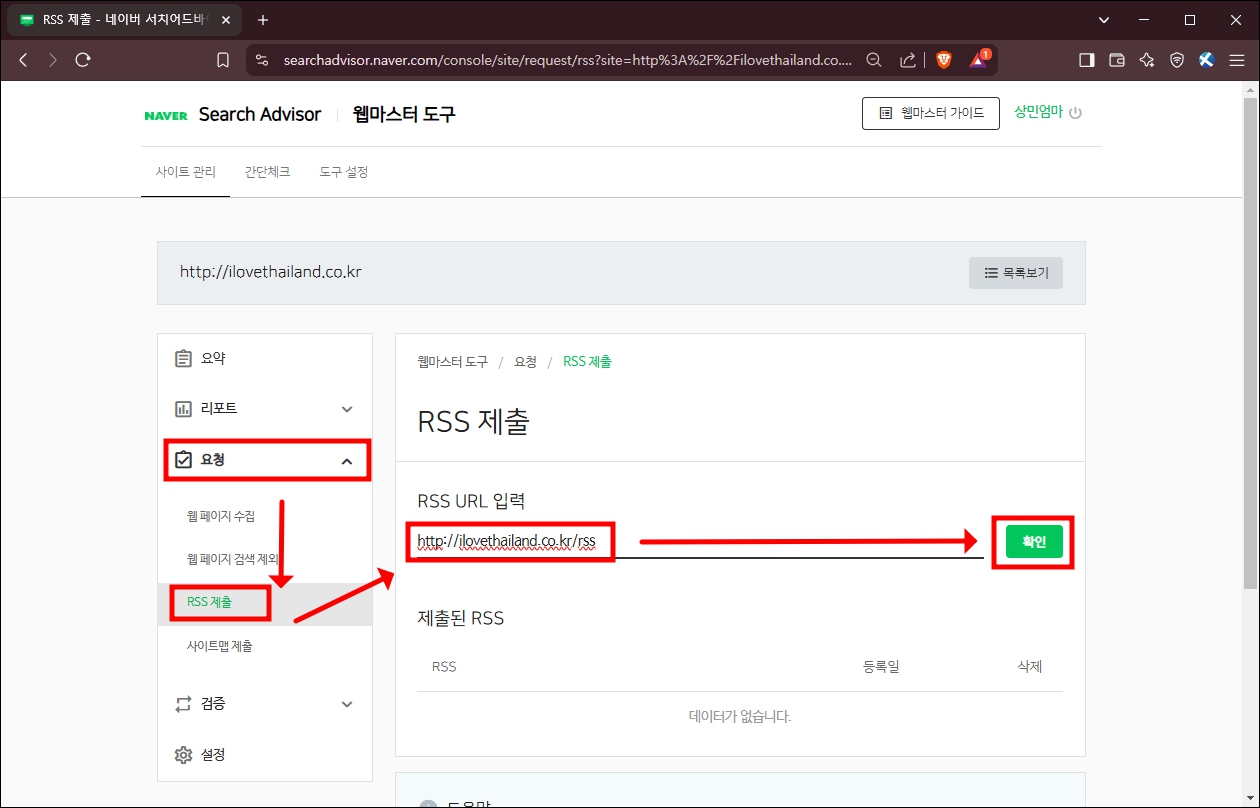Open the Brave Wallet icon
This screenshot has width=1260, height=808.
point(1117,60)
